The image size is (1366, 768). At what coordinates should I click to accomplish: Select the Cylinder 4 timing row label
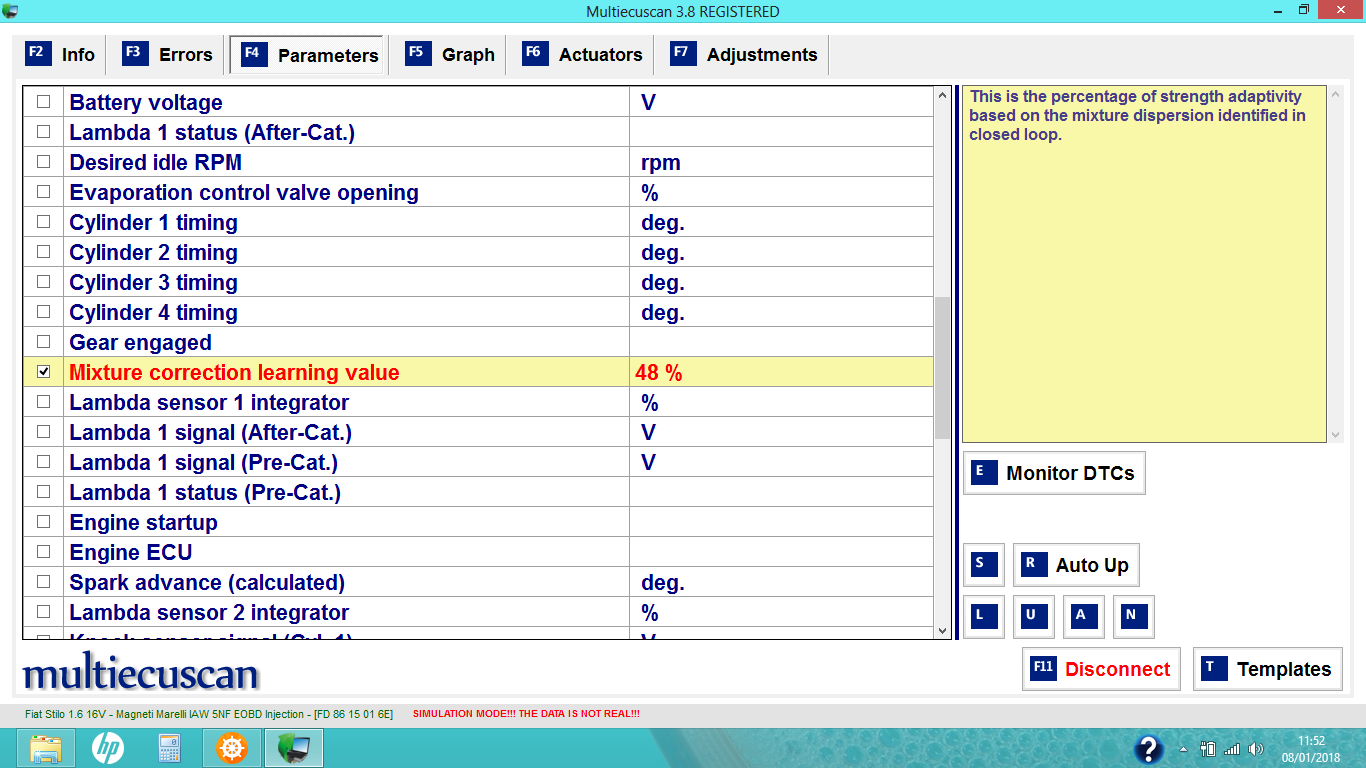154,312
